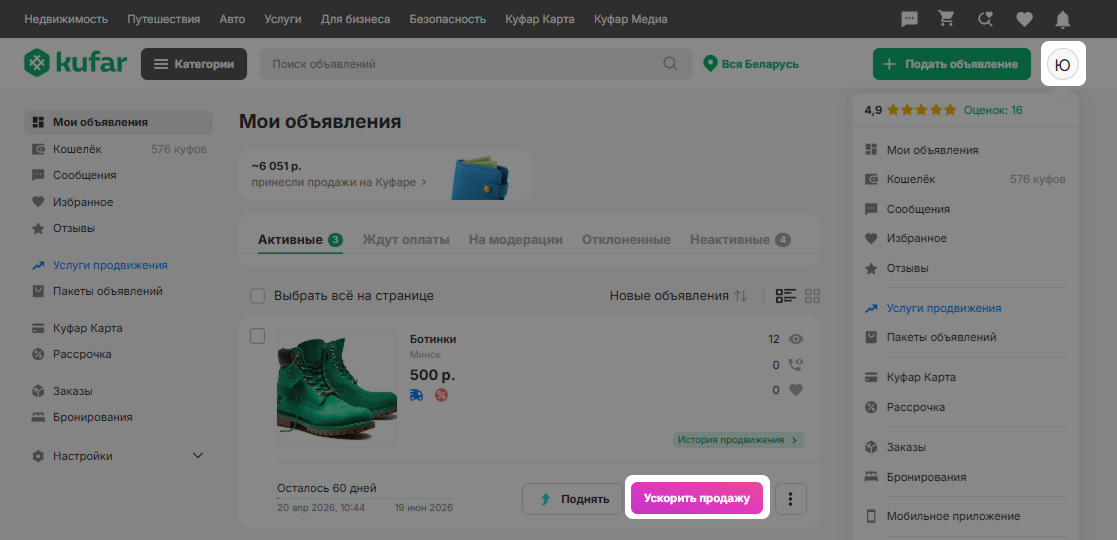Open принесли продажи на Куфаре link
Image resolution: width=1117 pixels, height=540 pixels.
pos(339,182)
